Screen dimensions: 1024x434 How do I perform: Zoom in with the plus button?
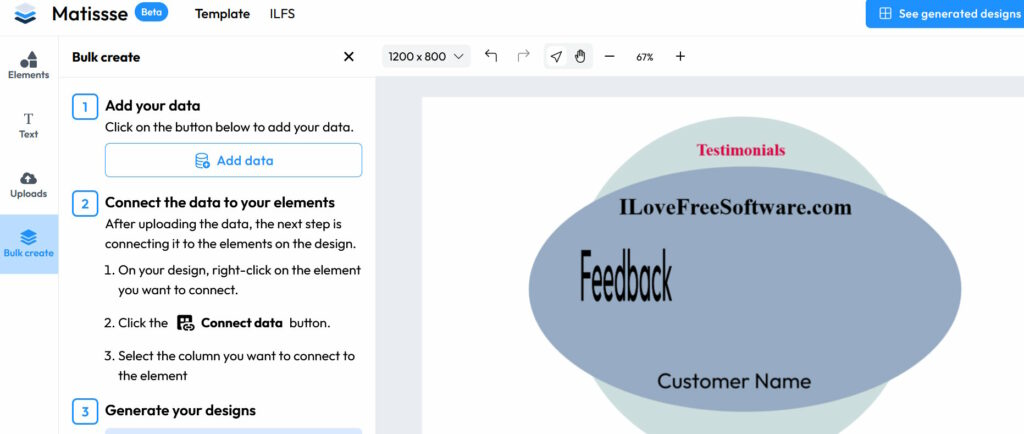point(680,57)
